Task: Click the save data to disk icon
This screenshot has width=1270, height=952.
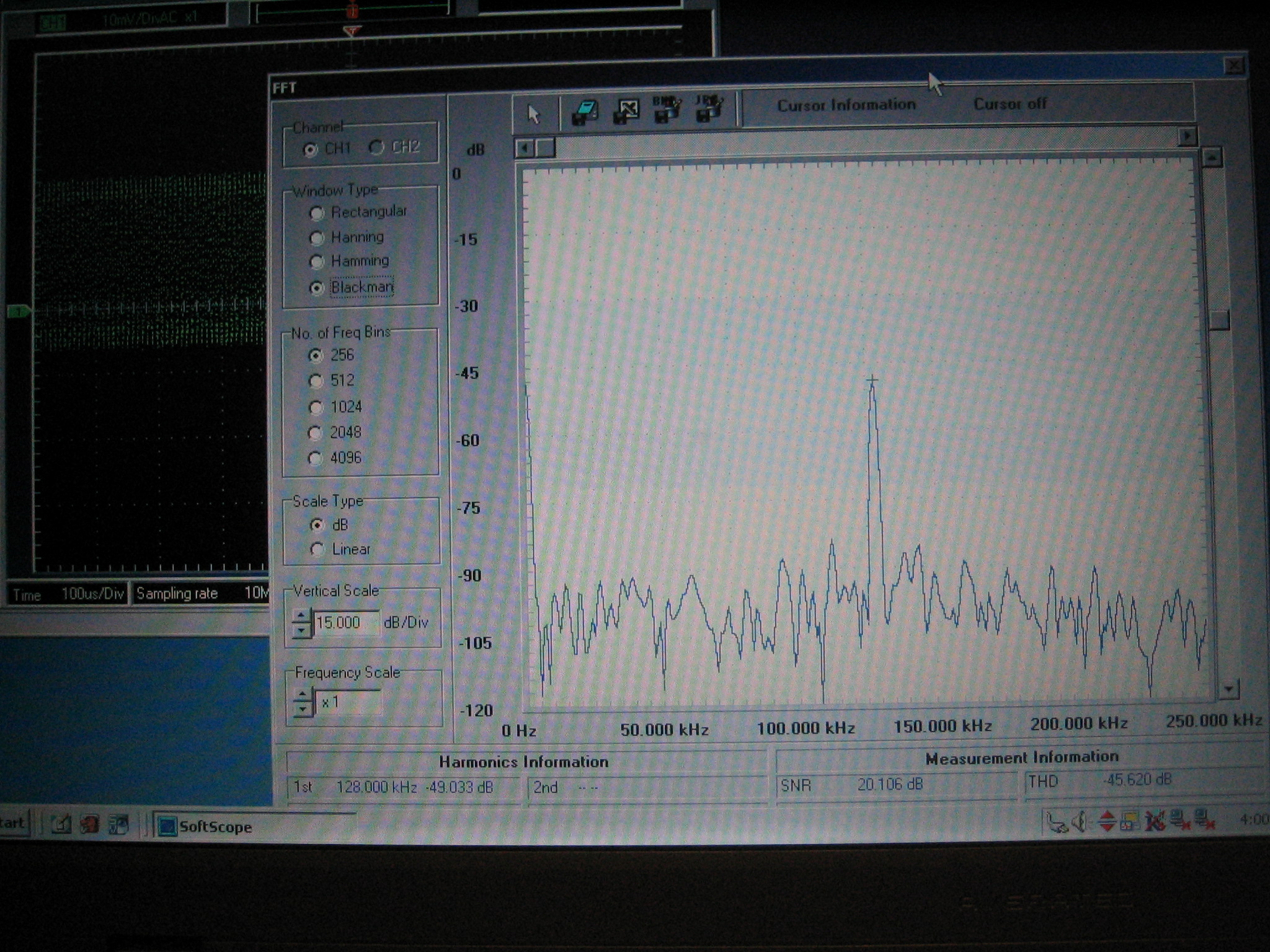Action: (x=584, y=112)
